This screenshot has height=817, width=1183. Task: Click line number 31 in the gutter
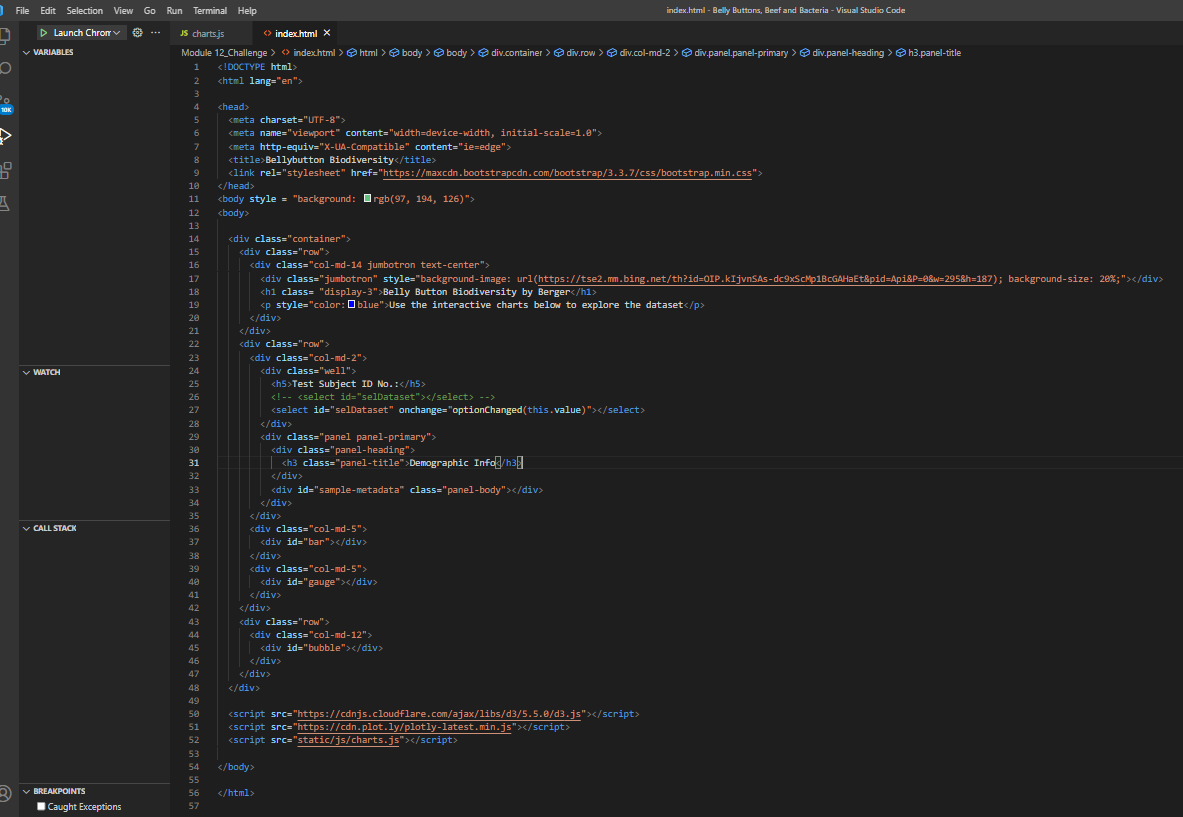[194, 462]
